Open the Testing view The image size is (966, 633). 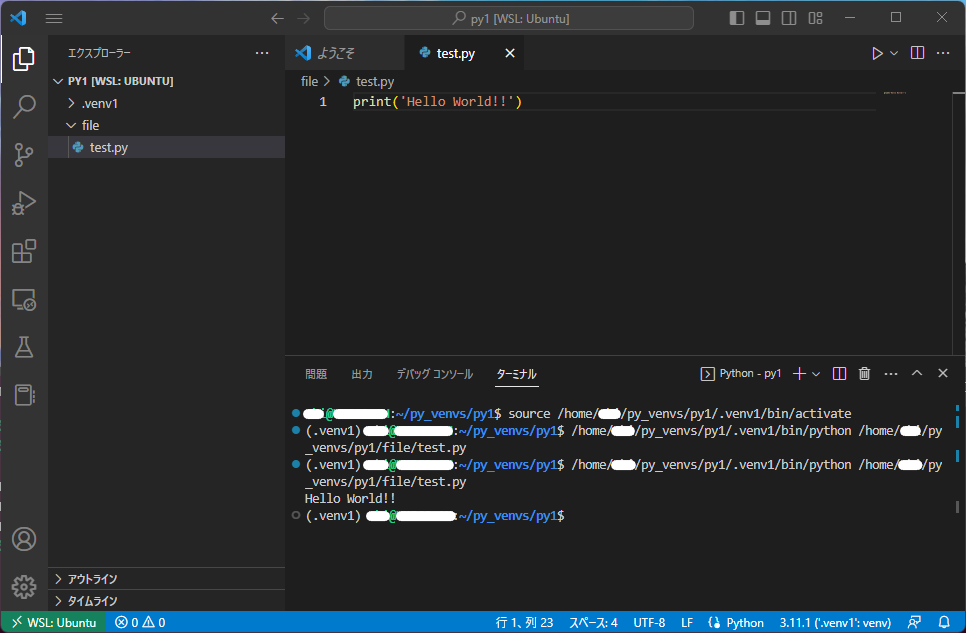[x=24, y=347]
